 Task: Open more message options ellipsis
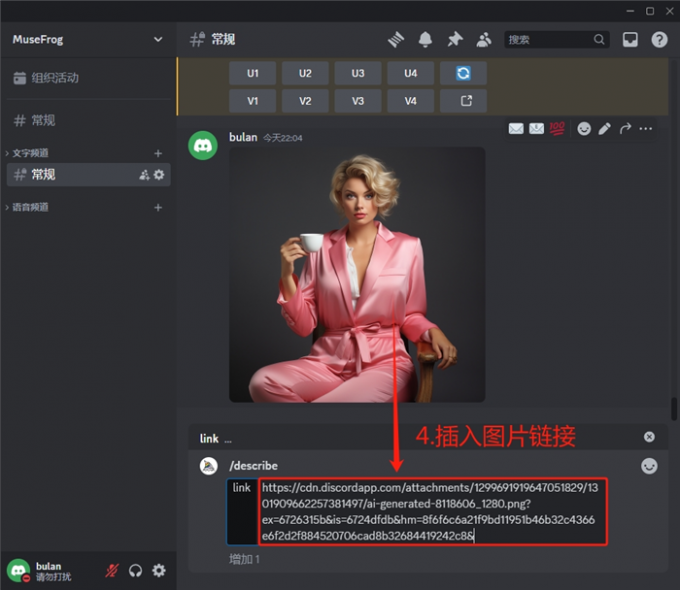(x=645, y=129)
